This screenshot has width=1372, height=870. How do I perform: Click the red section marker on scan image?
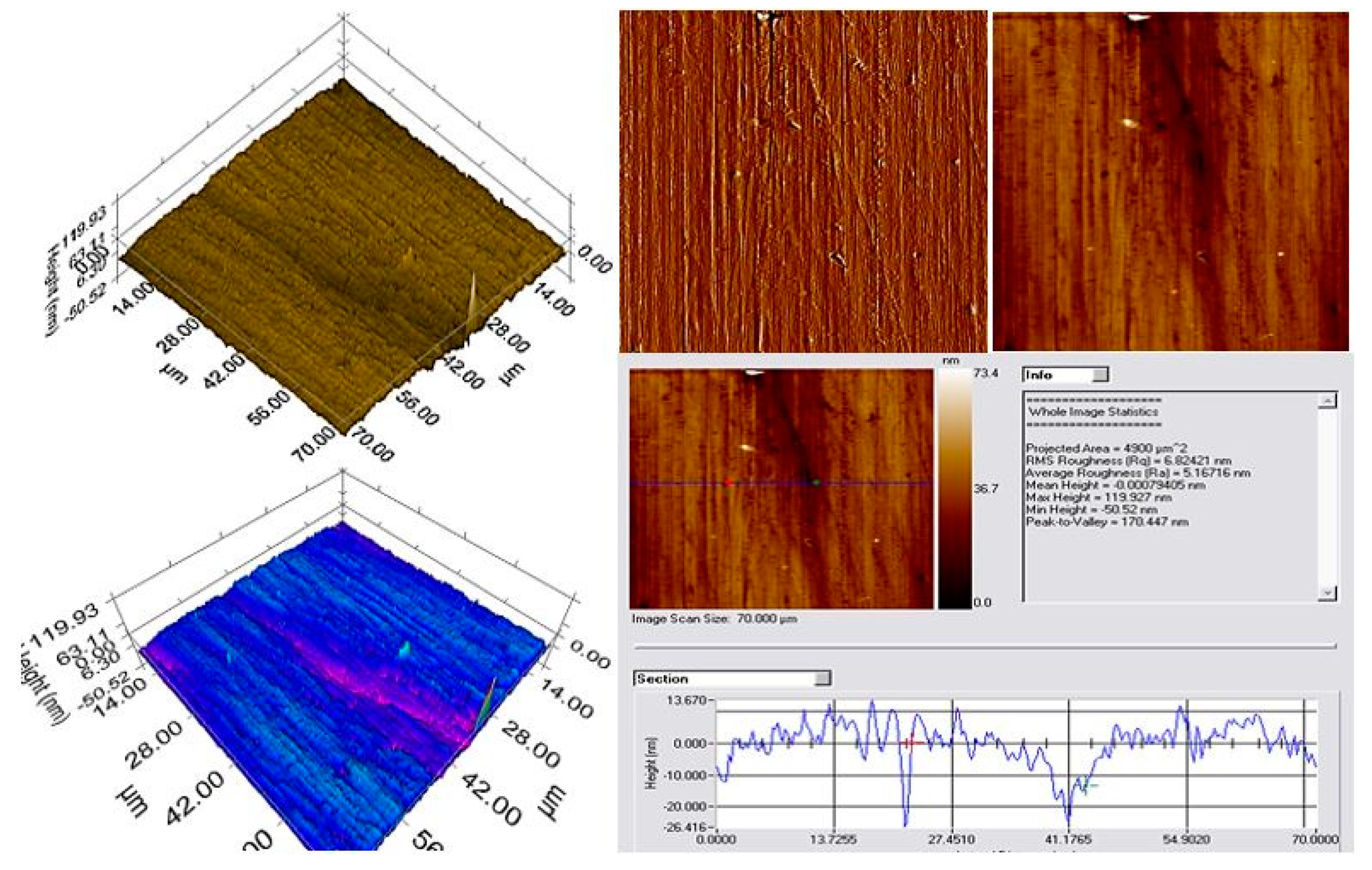tap(729, 483)
